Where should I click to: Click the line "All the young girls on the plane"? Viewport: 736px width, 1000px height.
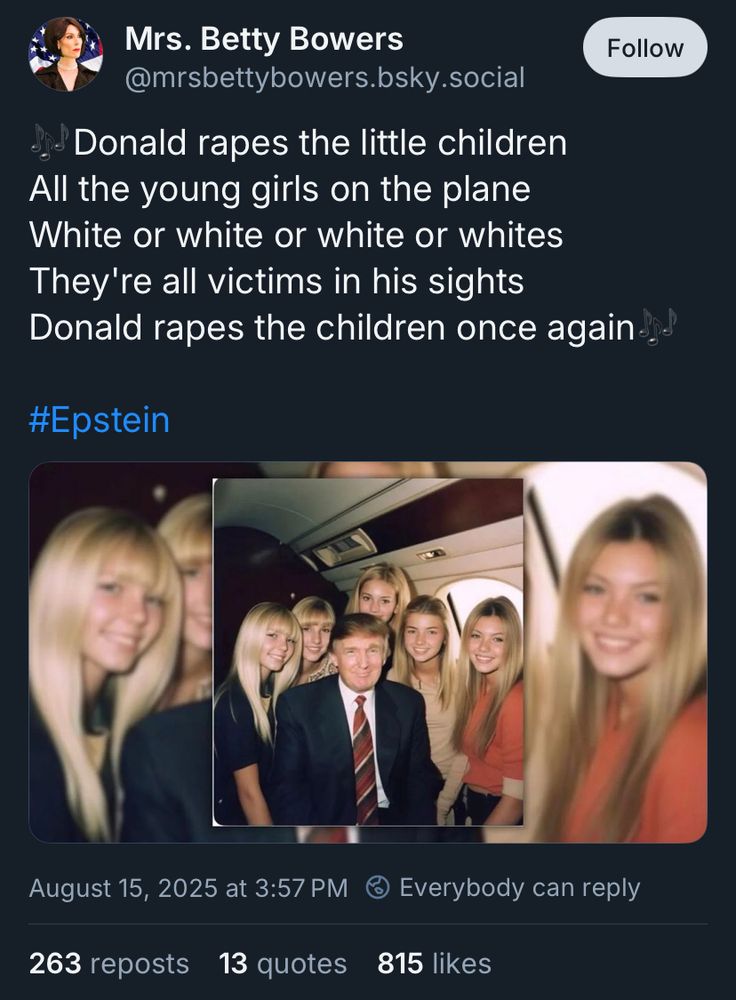[x=280, y=189]
